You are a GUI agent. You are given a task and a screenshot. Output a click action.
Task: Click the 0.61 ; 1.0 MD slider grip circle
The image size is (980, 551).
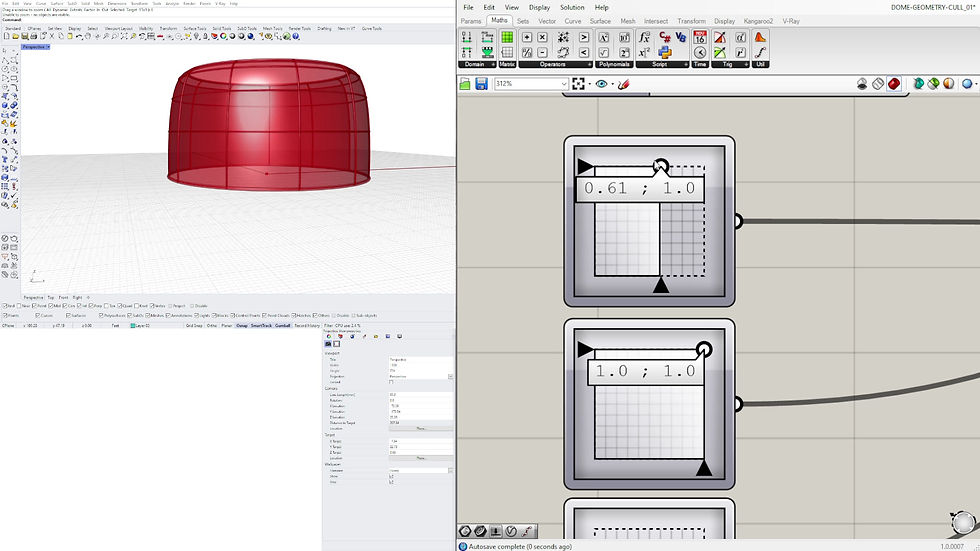point(661,166)
